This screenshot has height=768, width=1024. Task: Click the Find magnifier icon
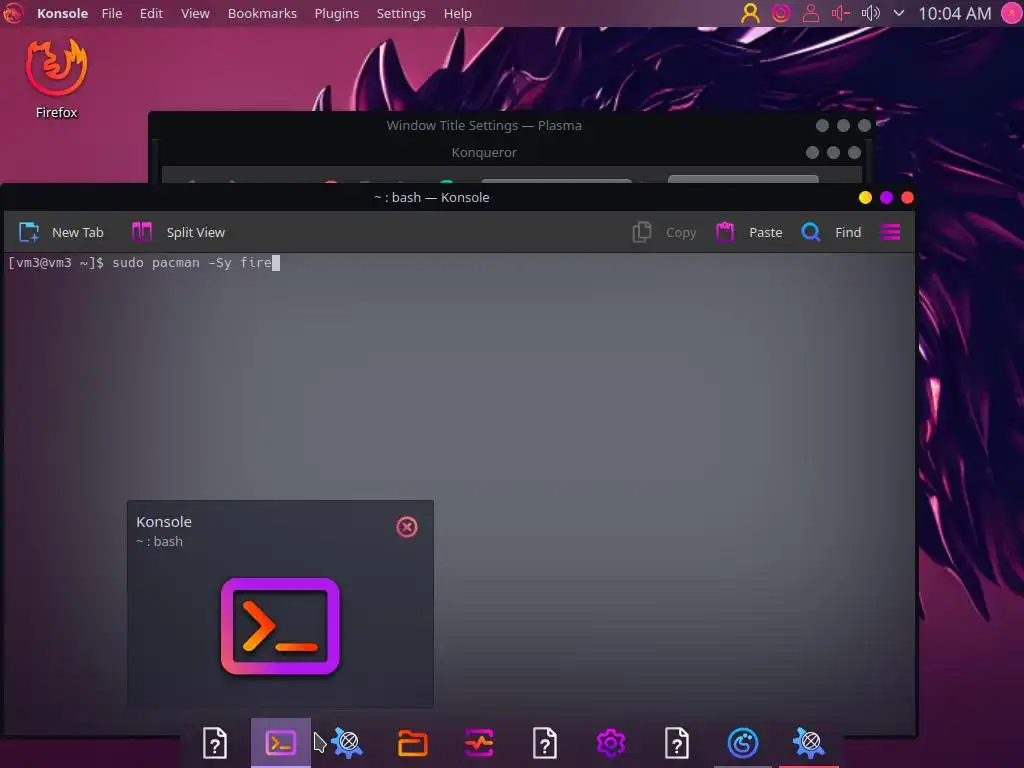point(810,232)
